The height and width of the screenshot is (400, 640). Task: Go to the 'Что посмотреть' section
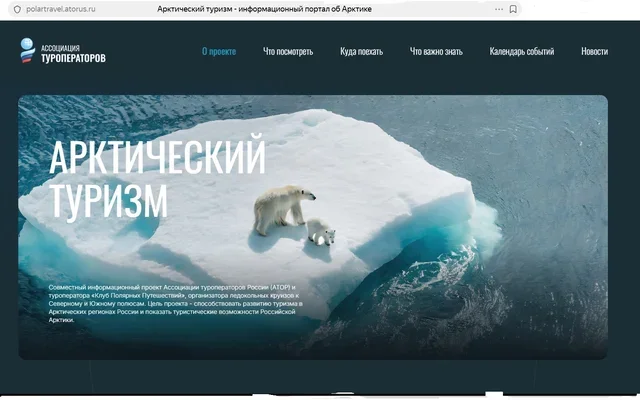point(288,51)
